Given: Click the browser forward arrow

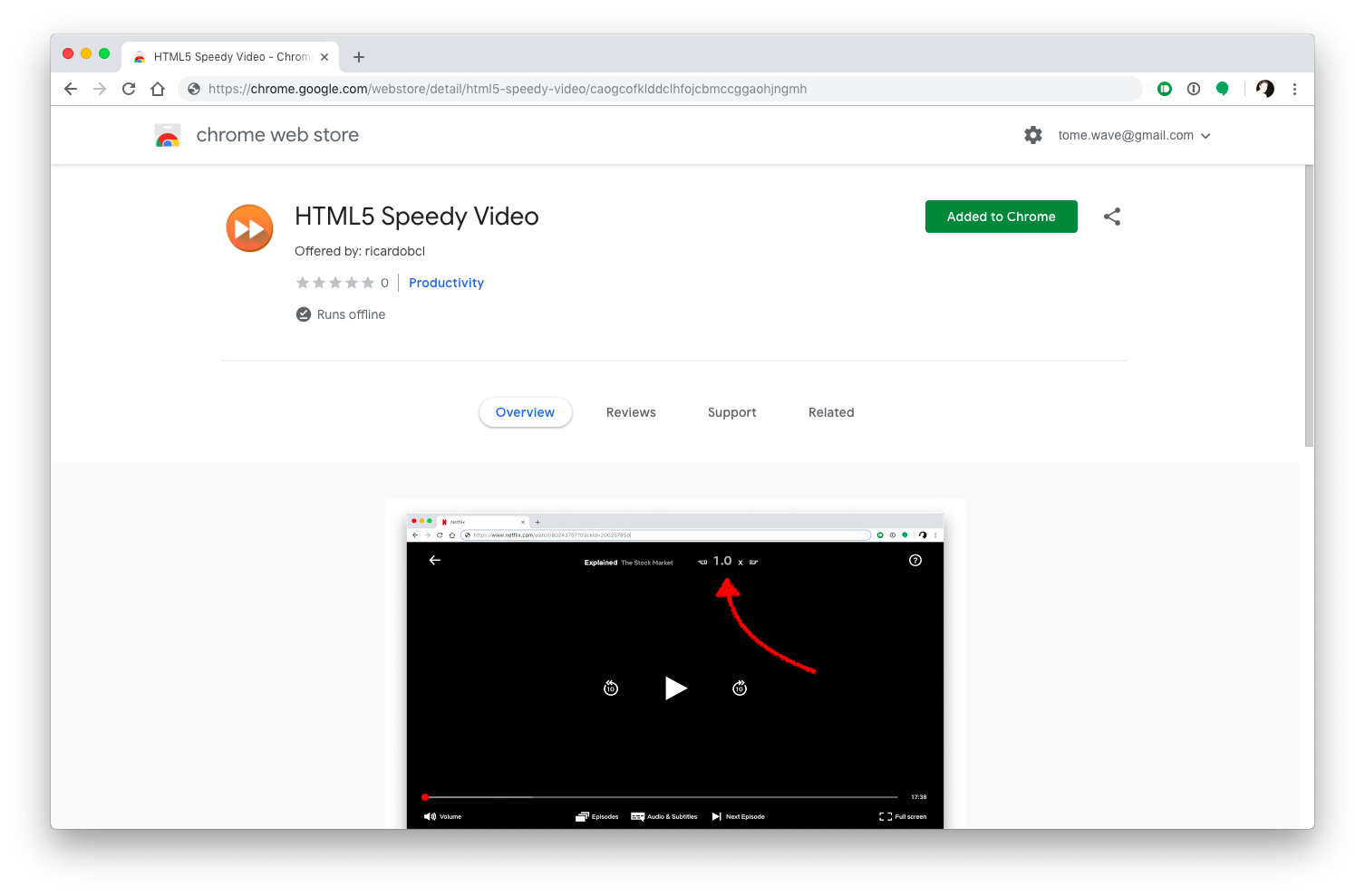Looking at the screenshot, I should [100, 89].
